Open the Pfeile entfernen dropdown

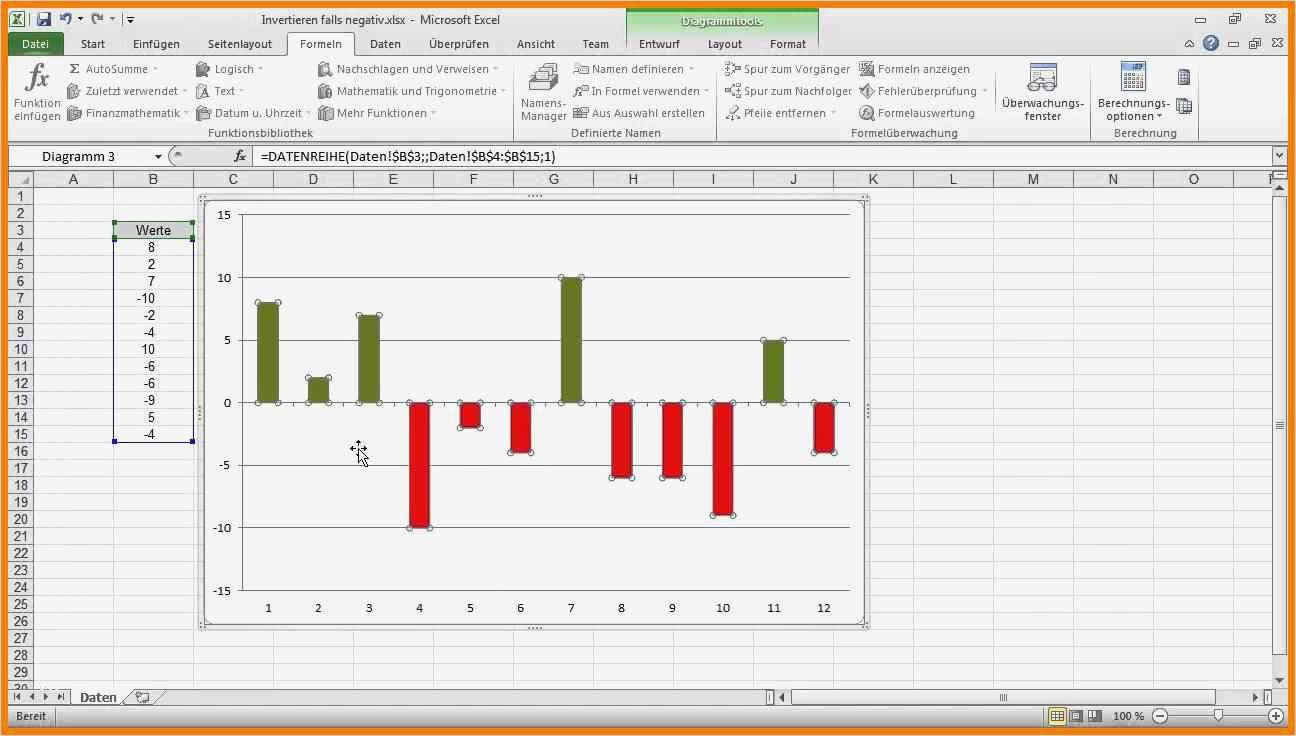[x=833, y=113]
